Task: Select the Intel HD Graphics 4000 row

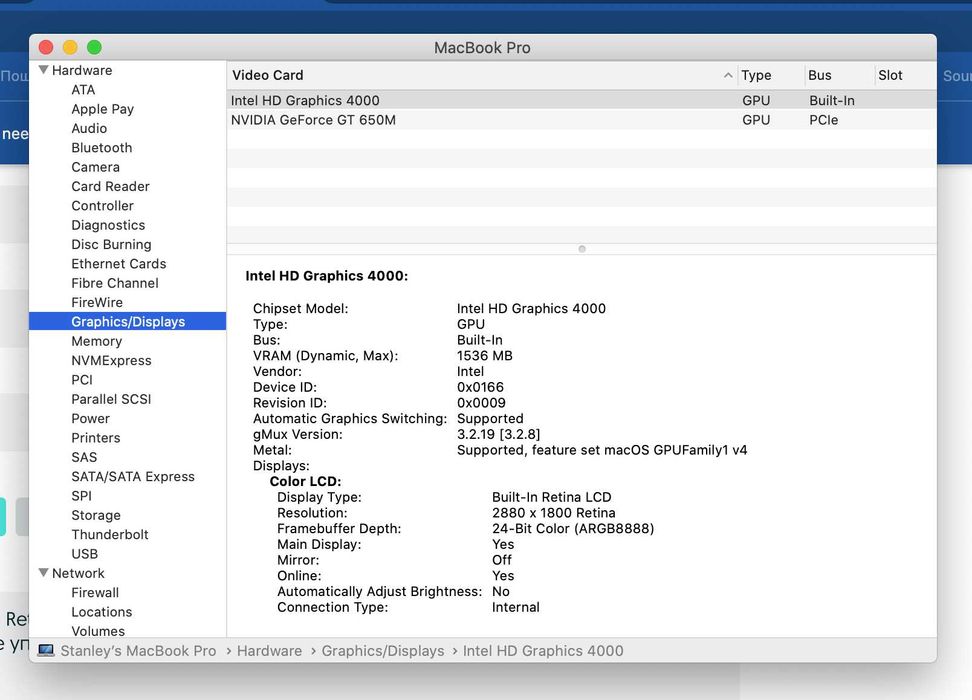Action: point(581,100)
